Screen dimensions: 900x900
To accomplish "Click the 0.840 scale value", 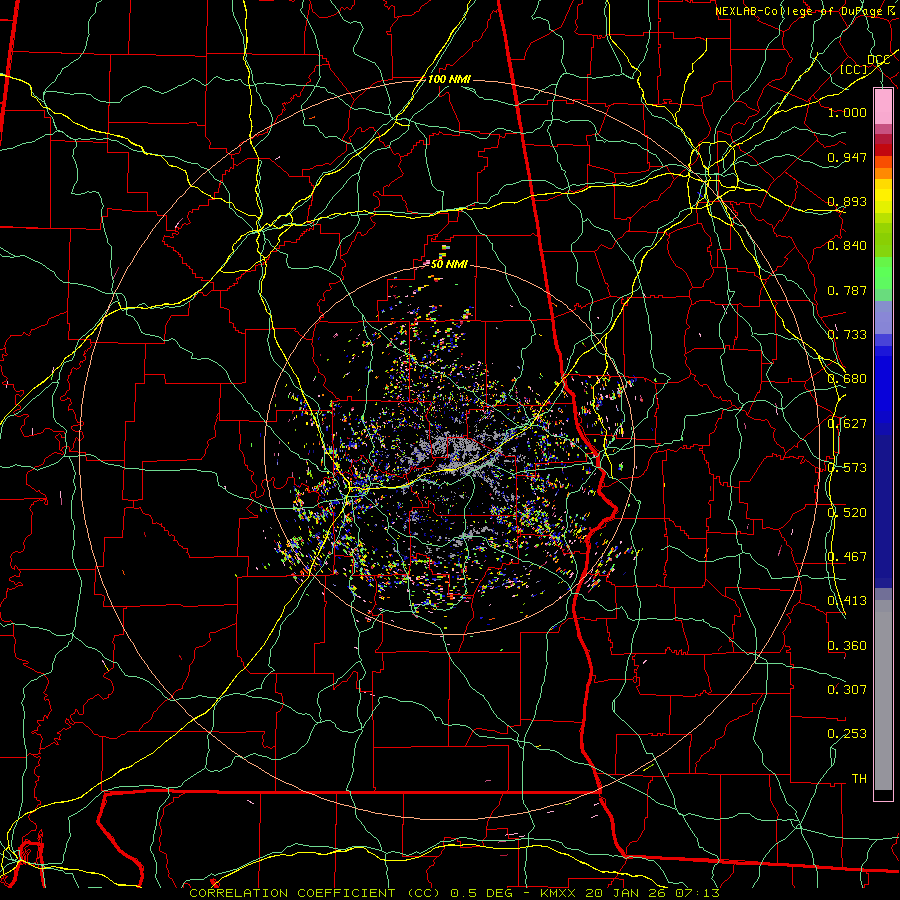I will point(847,246).
